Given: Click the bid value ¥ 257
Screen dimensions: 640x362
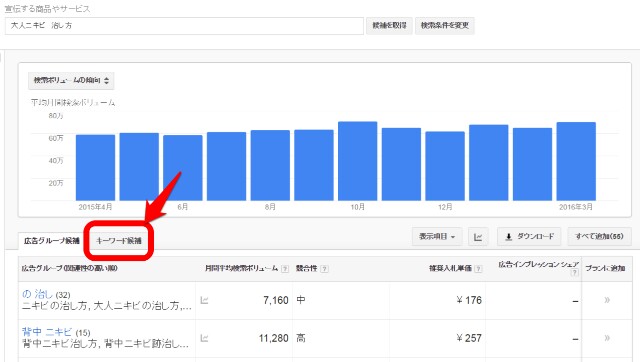Looking at the screenshot, I should [x=469, y=338].
